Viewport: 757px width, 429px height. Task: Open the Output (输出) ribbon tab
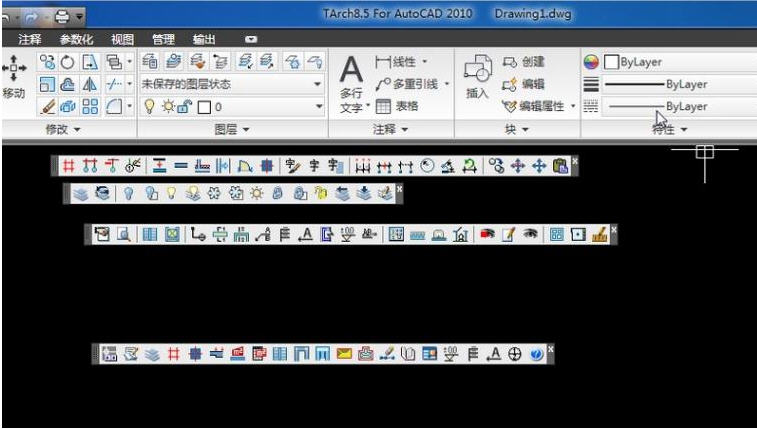[204, 40]
